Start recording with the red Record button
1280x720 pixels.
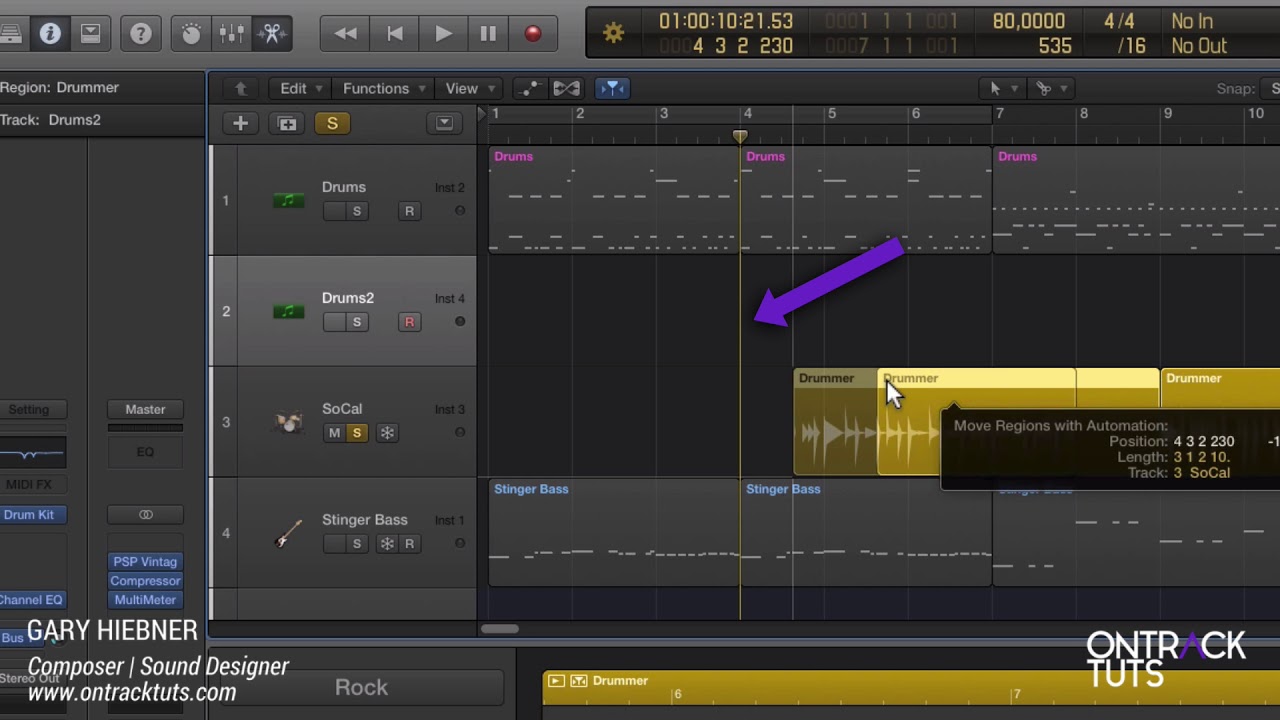tap(532, 34)
